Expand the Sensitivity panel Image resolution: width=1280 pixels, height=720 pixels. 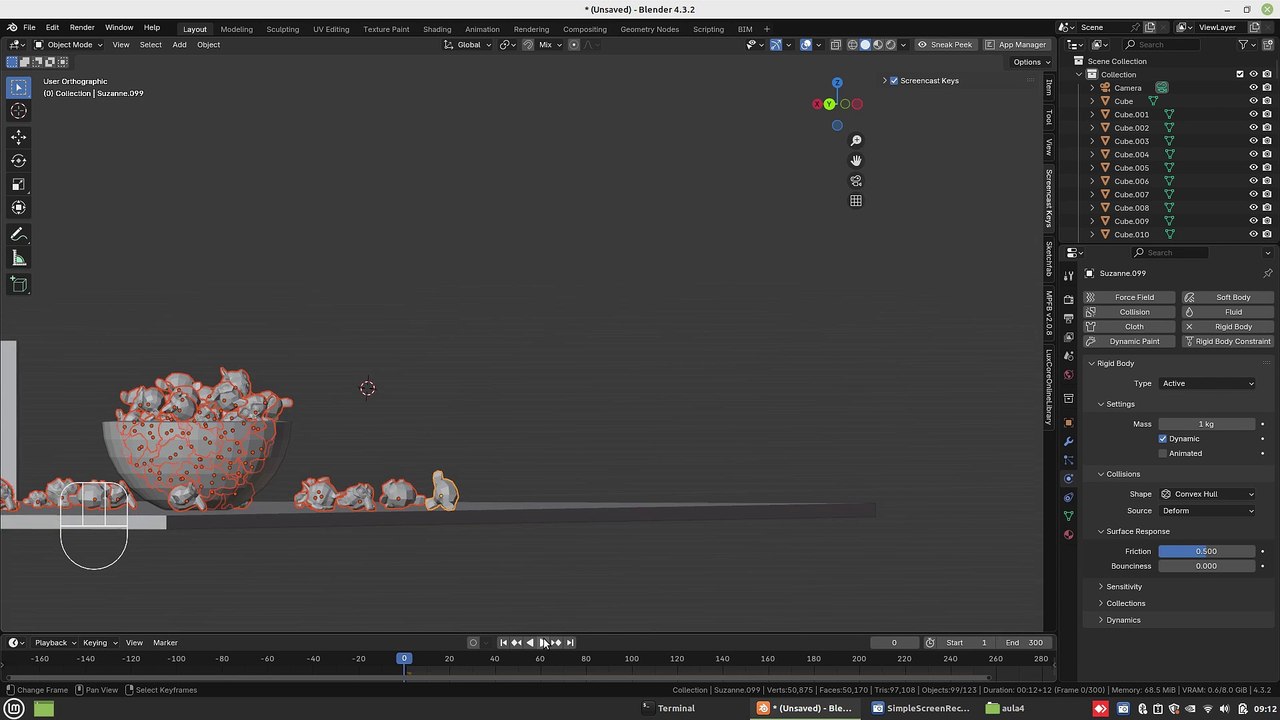pyautogui.click(x=1123, y=587)
